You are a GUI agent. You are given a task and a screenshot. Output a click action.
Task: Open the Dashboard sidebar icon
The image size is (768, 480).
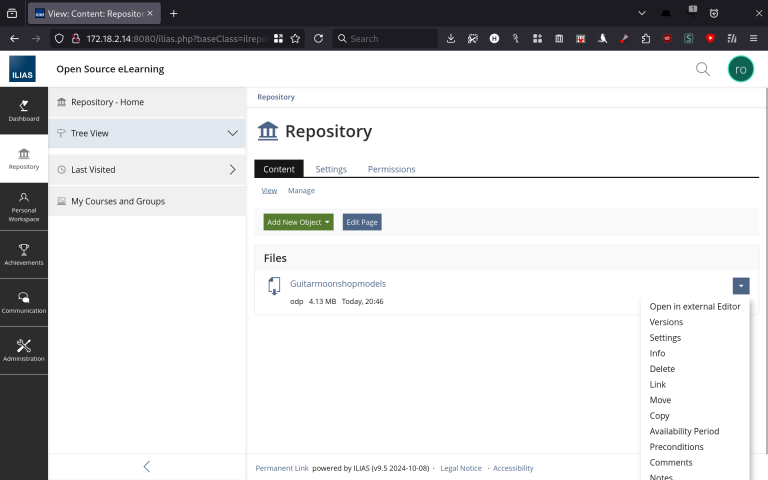(x=24, y=110)
